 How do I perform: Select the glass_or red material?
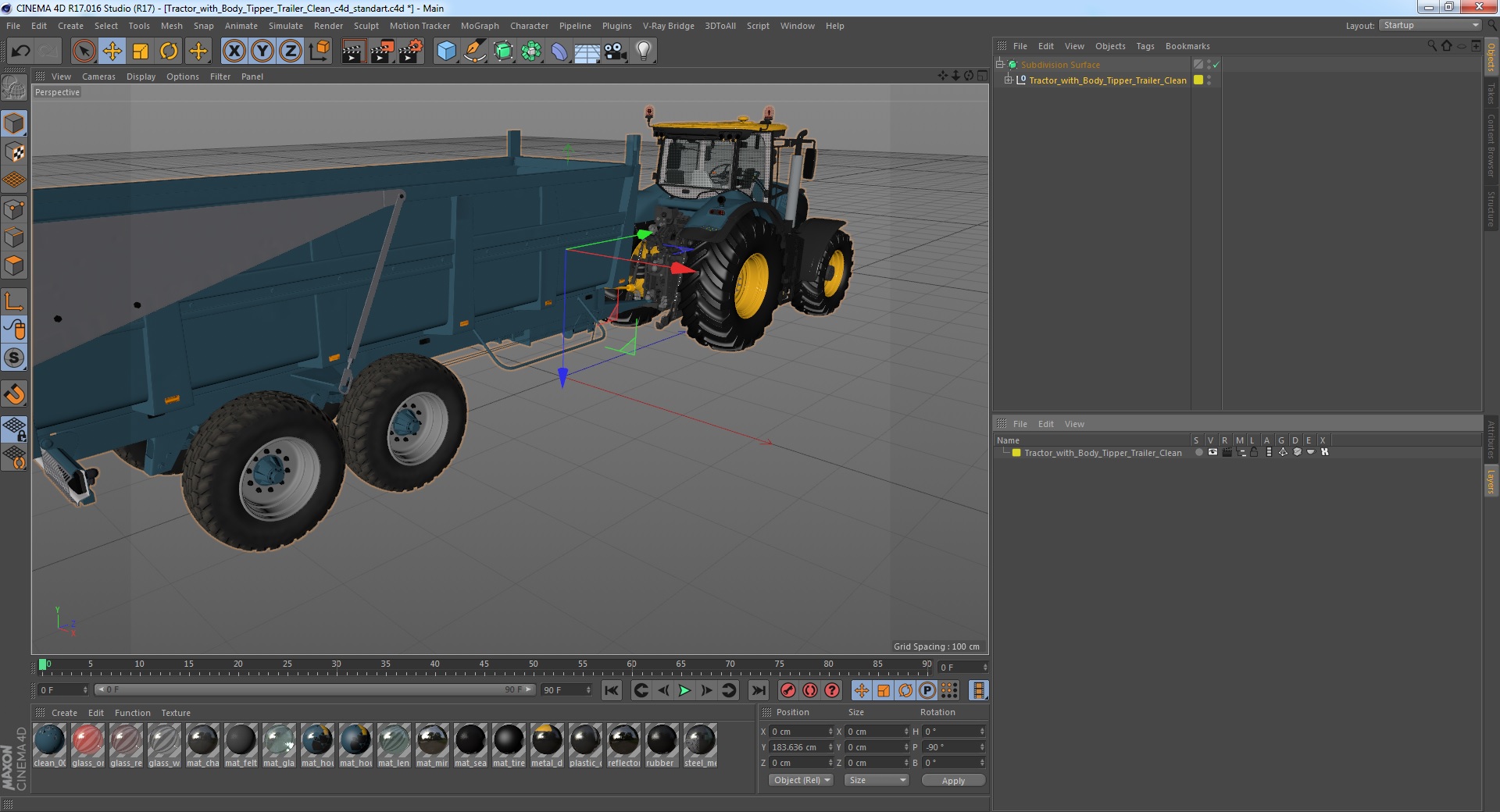87,745
